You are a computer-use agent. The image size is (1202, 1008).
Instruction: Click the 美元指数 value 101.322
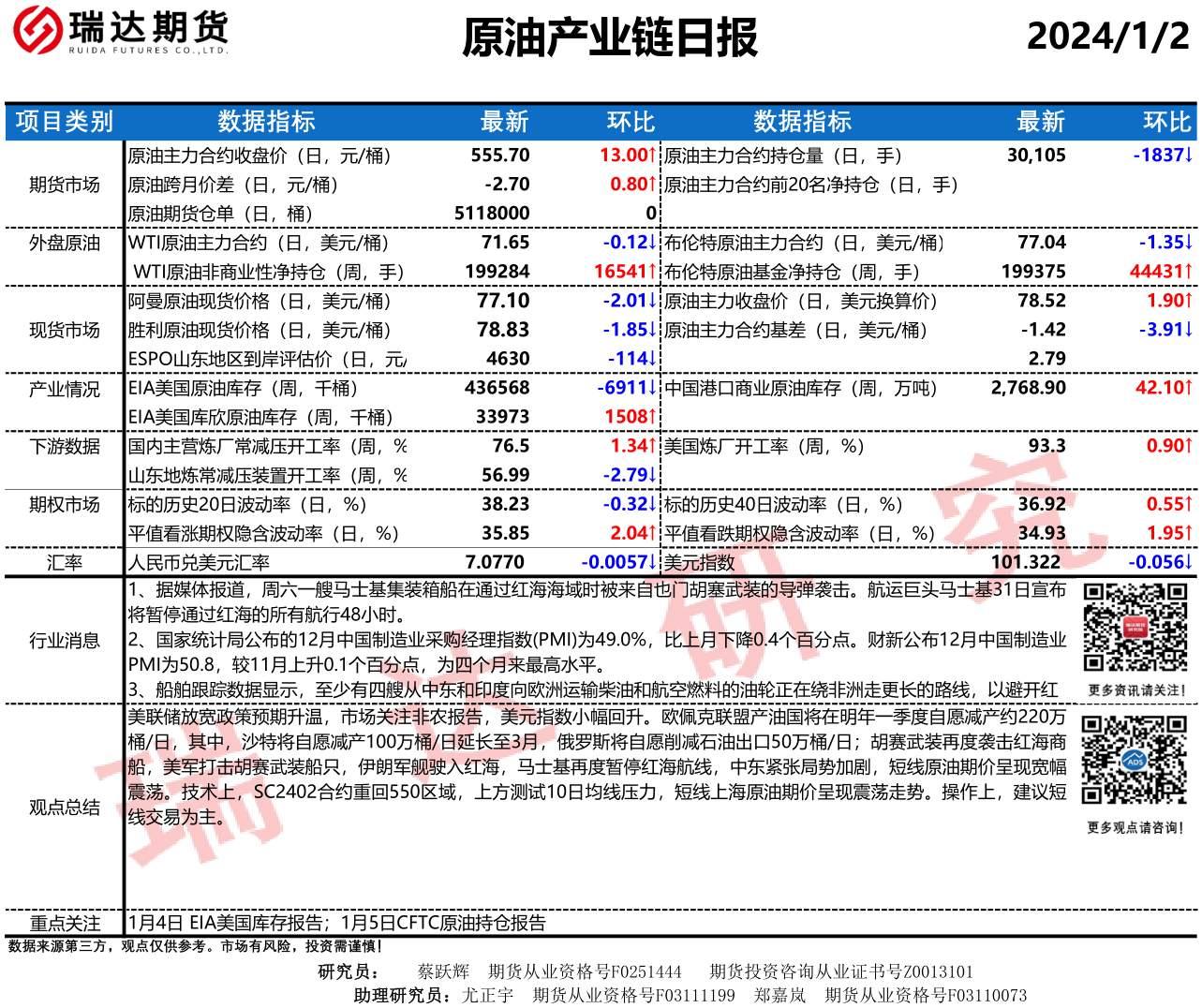(1025, 562)
